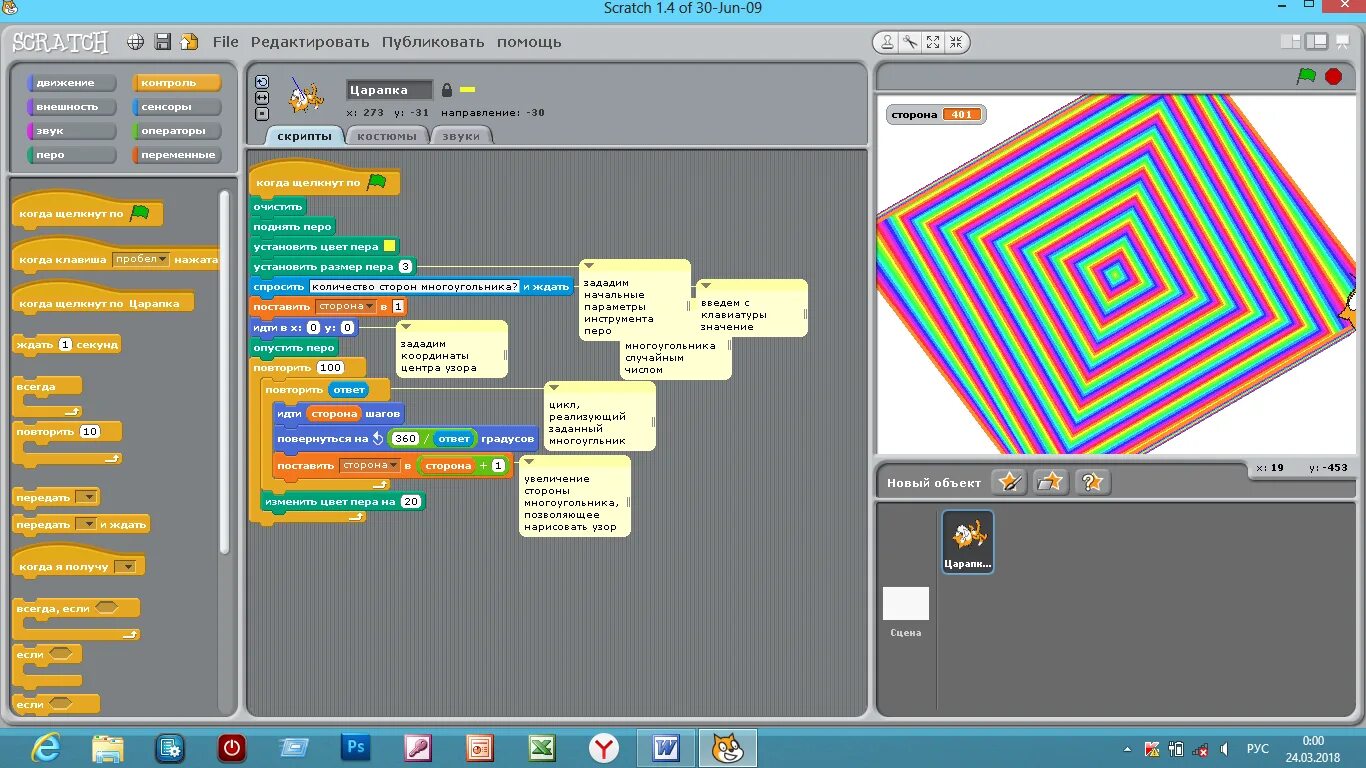This screenshot has width=1366, height=768.
Task: Switch to the звуки tab
Action: pyautogui.click(x=461, y=136)
